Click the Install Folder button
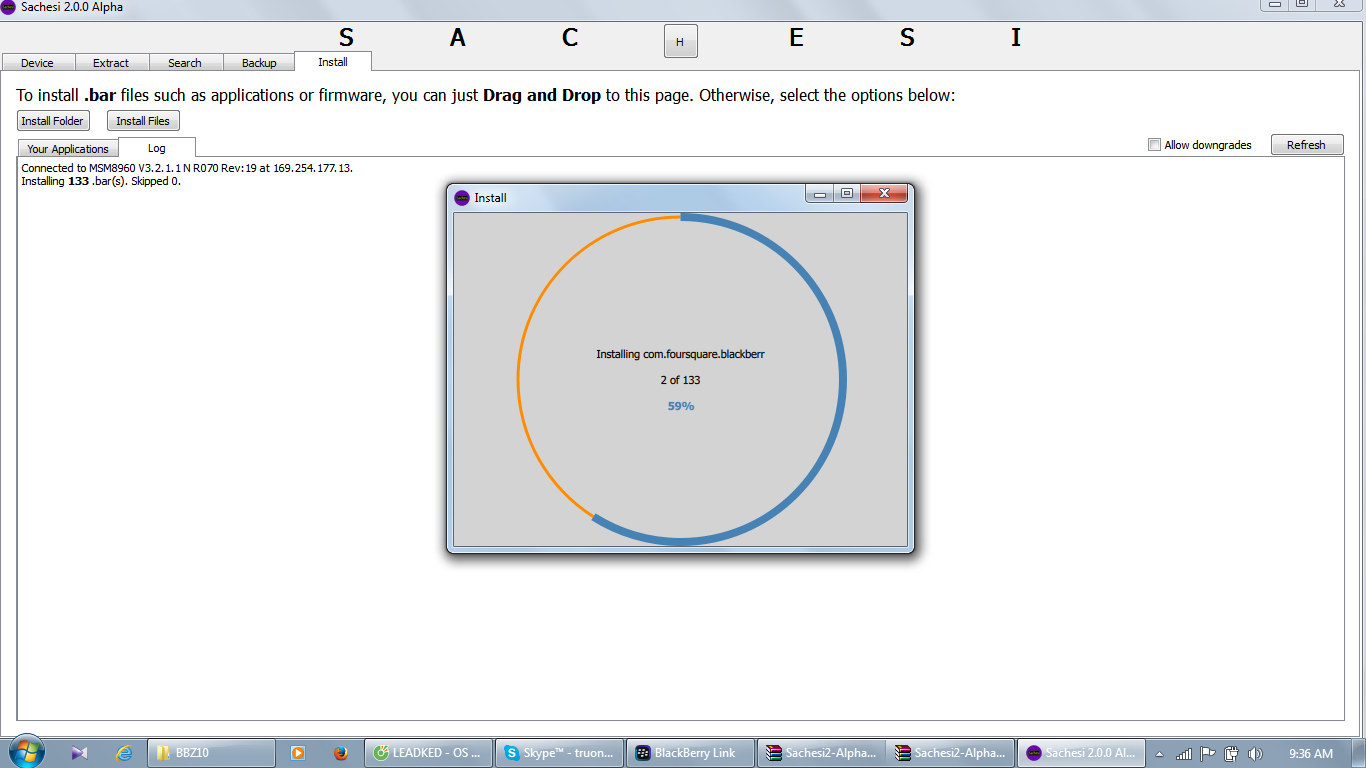This screenshot has width=1366, height=768. click(x=53, y=121)
